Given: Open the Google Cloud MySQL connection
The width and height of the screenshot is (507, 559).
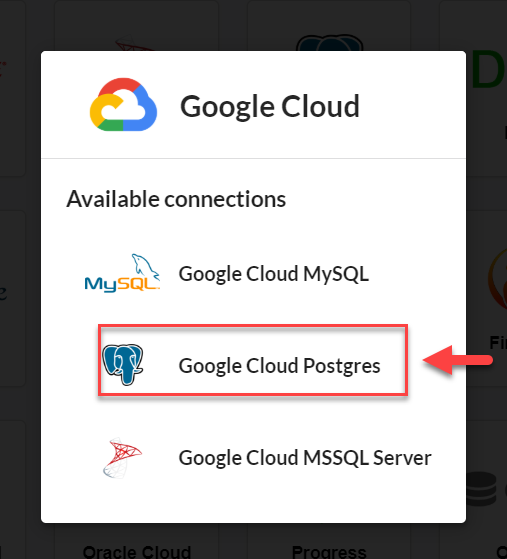Looking at the screenshot, I should click(x=273, y=274).
